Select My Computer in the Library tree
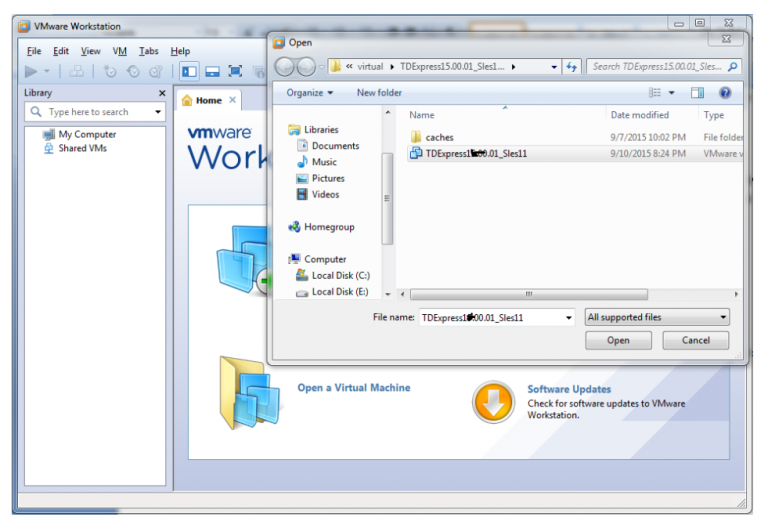Screen dimensions: 768x528 click(x=80, y=134)
